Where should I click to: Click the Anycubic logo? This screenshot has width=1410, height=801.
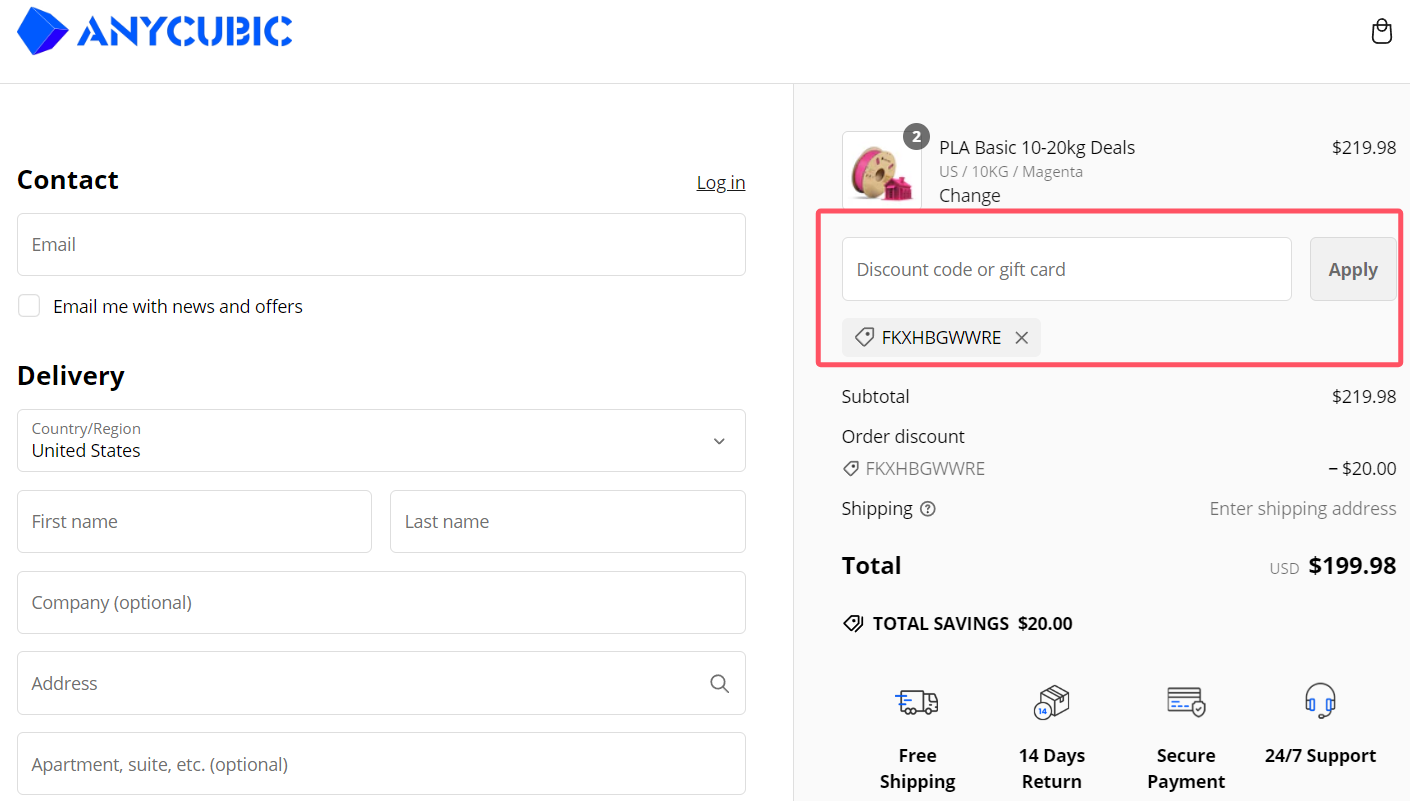tap(155, 31)
